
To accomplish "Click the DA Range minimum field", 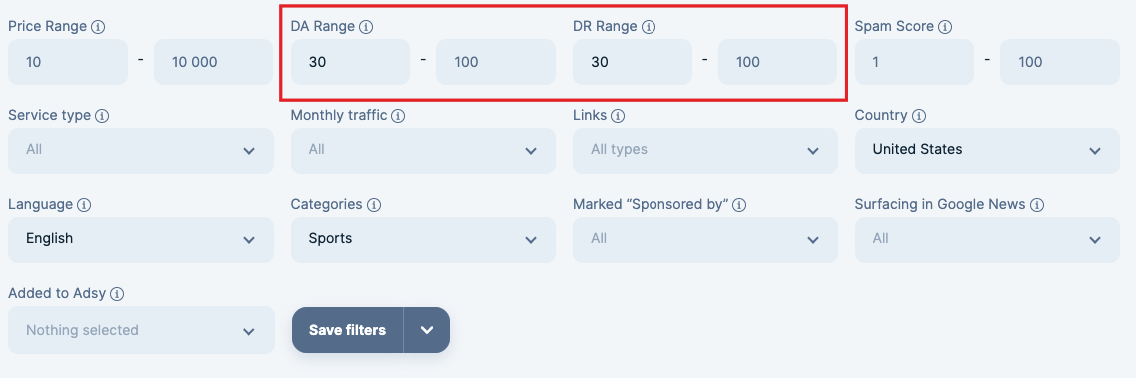I will pyautogui.click(x=351, y=62).
